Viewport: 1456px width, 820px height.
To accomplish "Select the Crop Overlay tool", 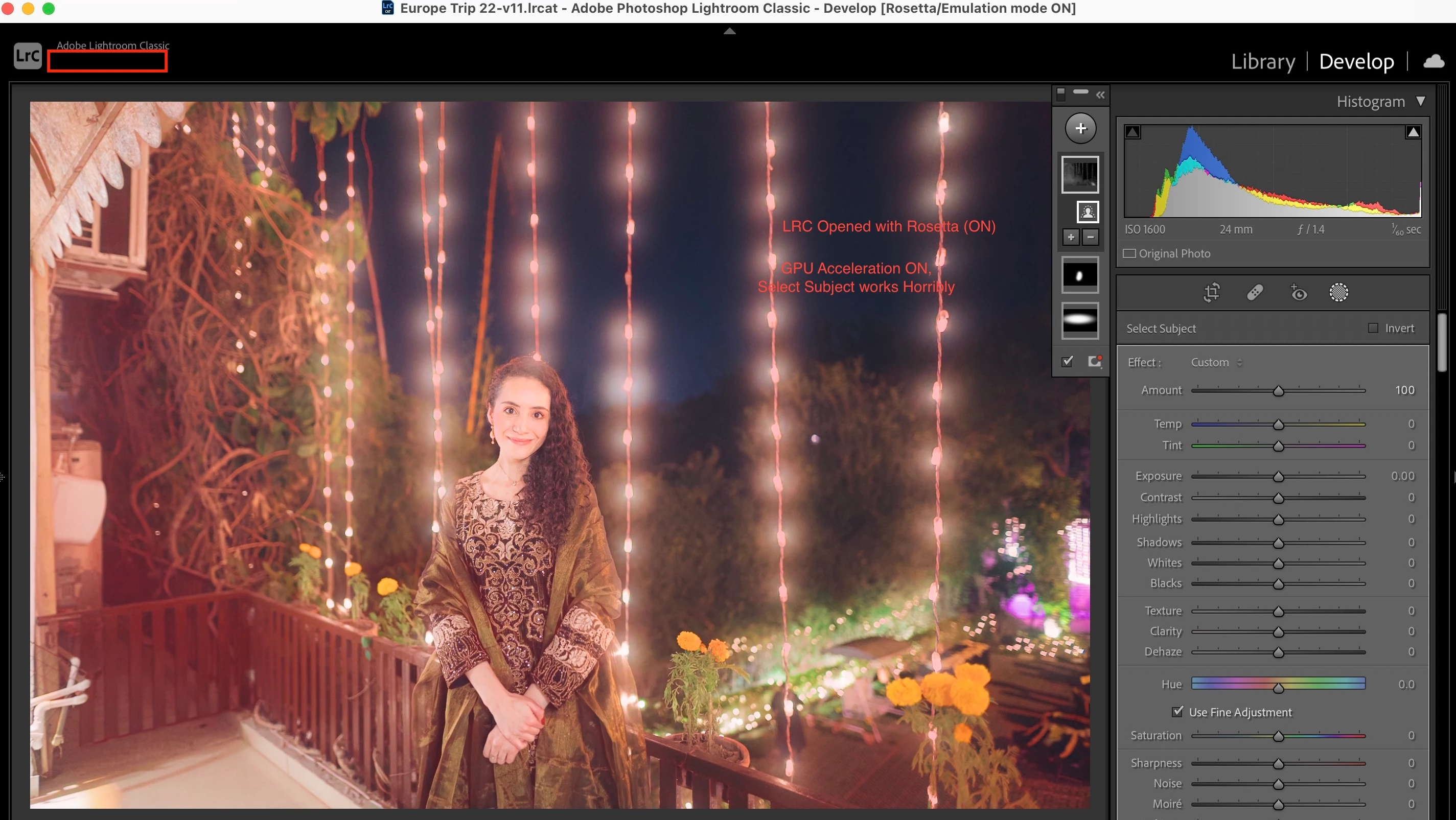I will point(1211,293).
